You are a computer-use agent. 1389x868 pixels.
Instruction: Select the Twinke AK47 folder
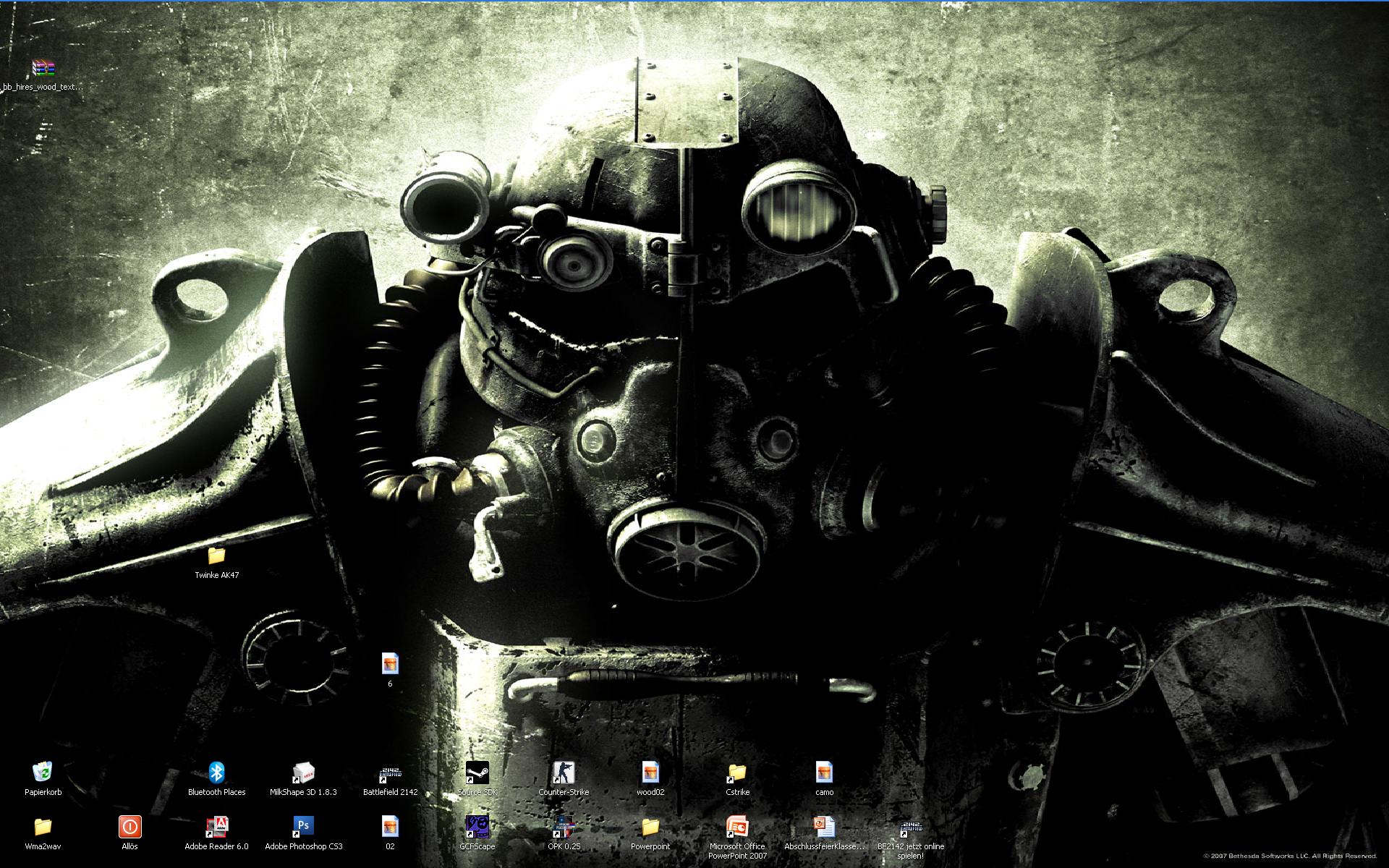click(216, 556)
